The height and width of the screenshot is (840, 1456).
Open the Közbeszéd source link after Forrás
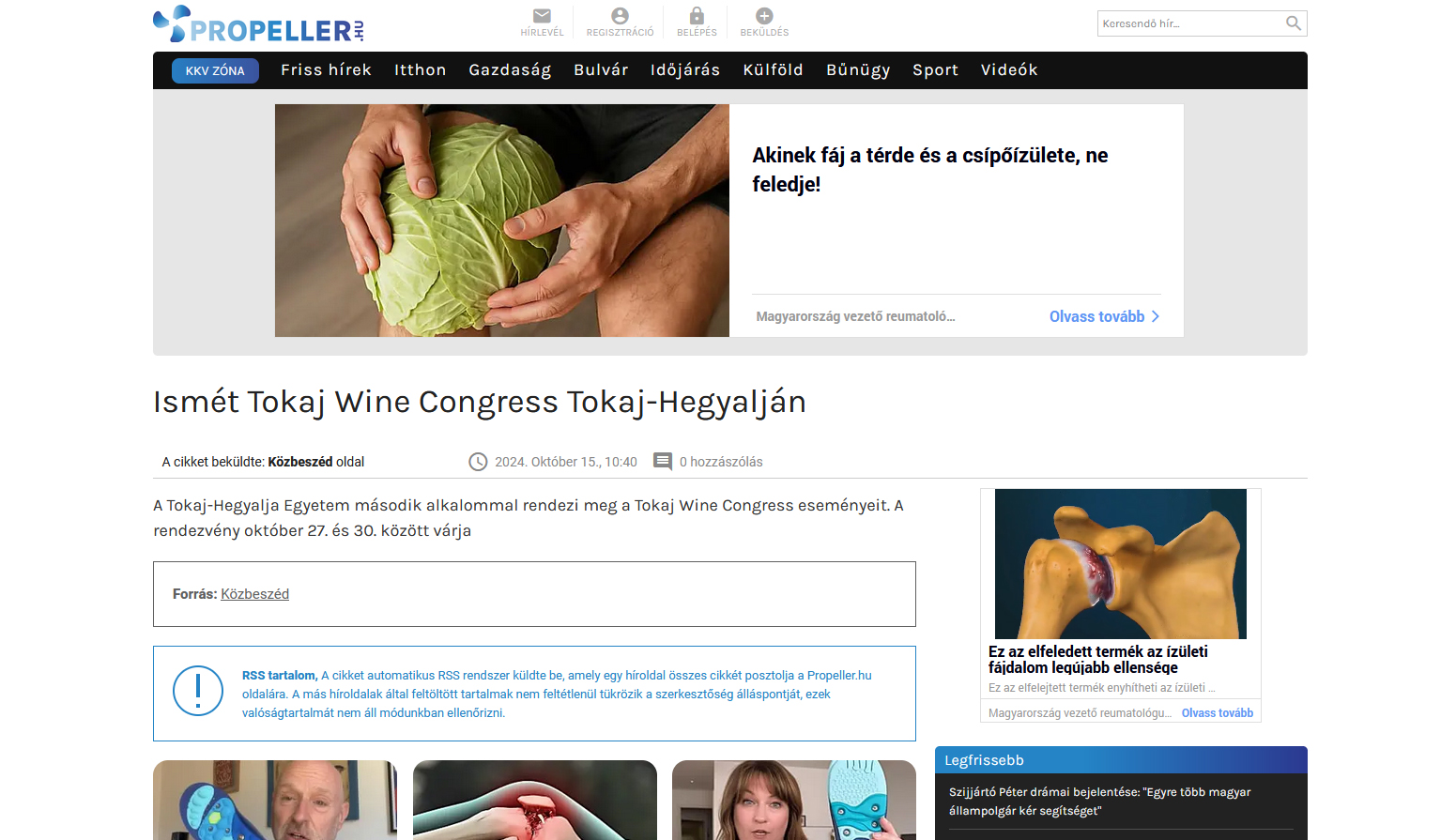point(254,594)
